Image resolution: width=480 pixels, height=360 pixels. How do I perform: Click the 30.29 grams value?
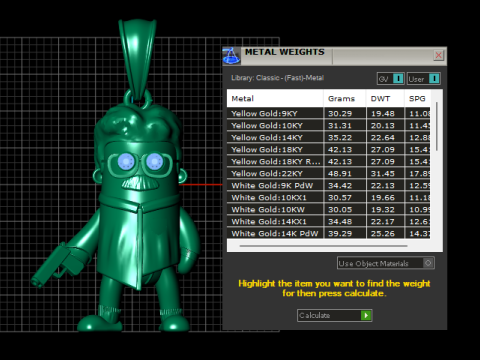tap(340, 114)
